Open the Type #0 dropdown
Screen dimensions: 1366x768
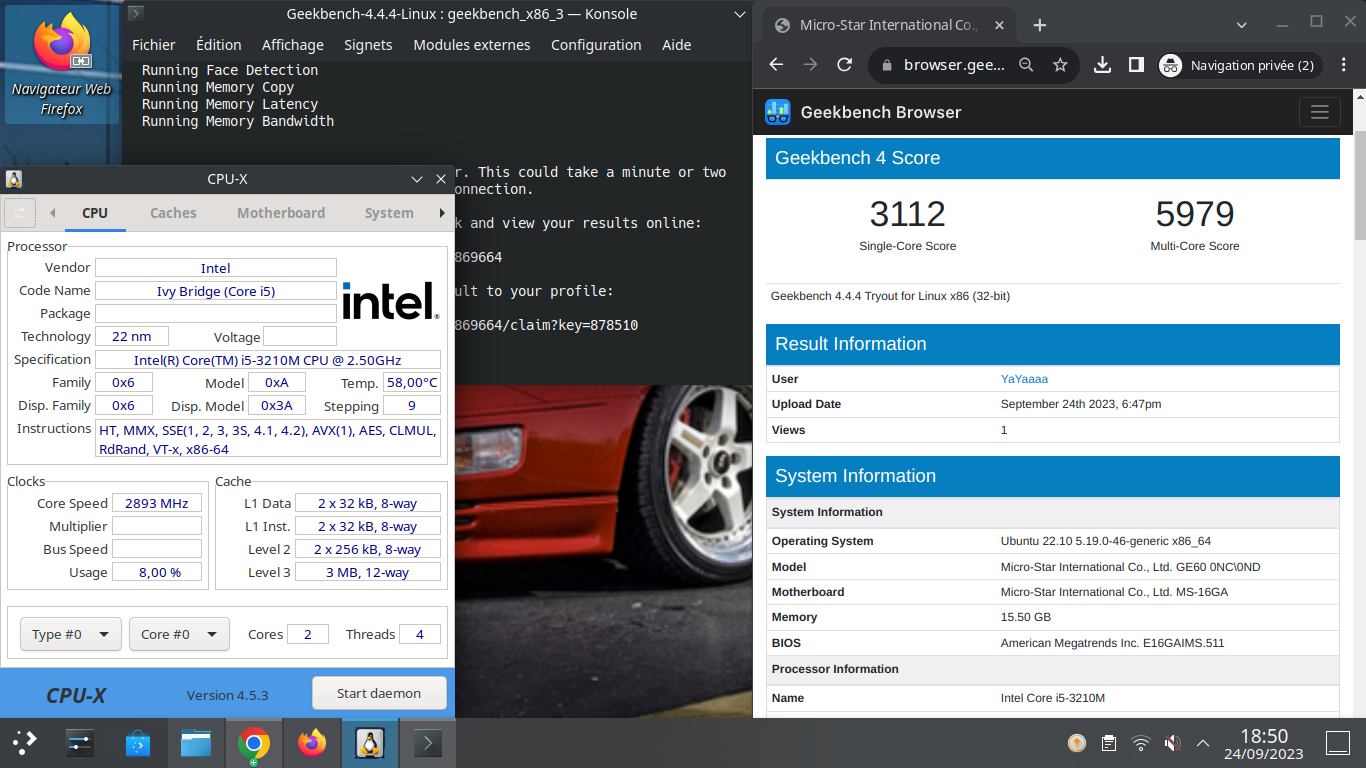point(71,634)
